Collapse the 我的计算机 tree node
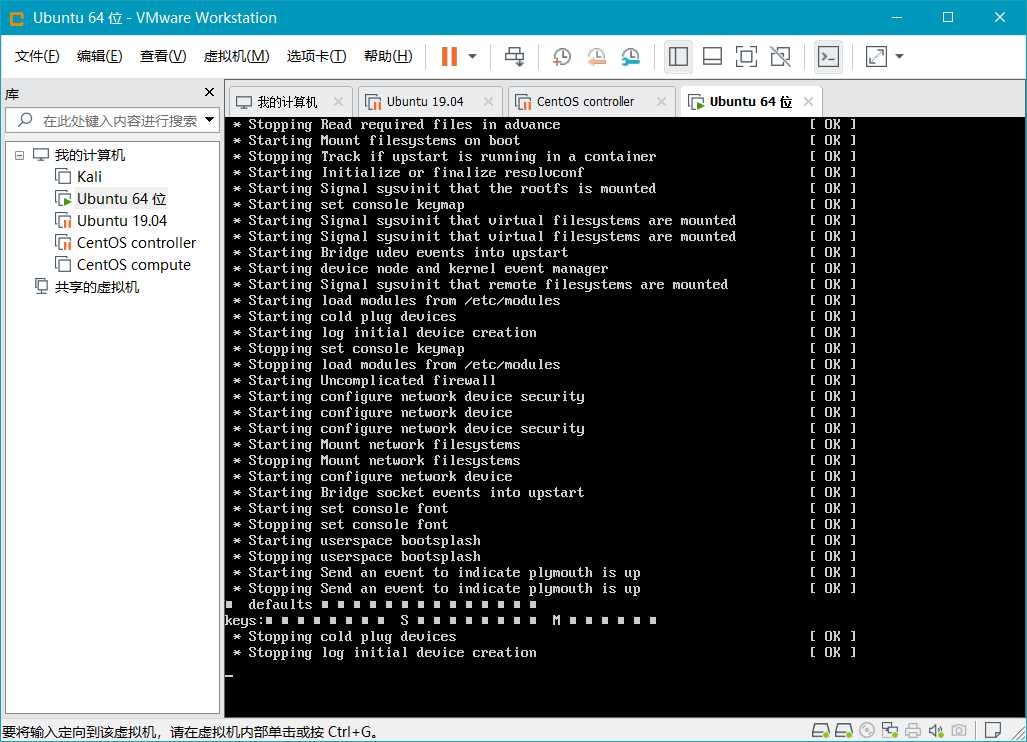This screenshot has height=742, width=1027. point(20,155)
